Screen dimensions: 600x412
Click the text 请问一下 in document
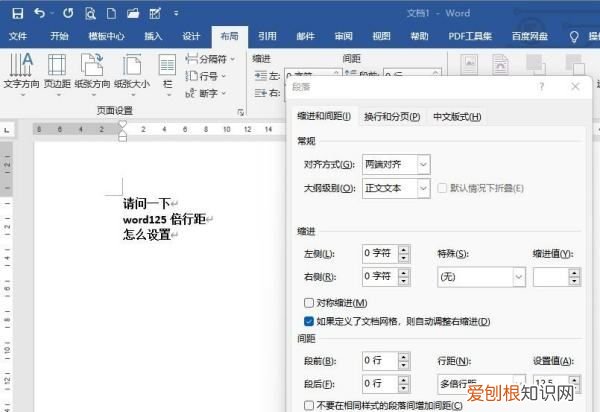[146, 204]
